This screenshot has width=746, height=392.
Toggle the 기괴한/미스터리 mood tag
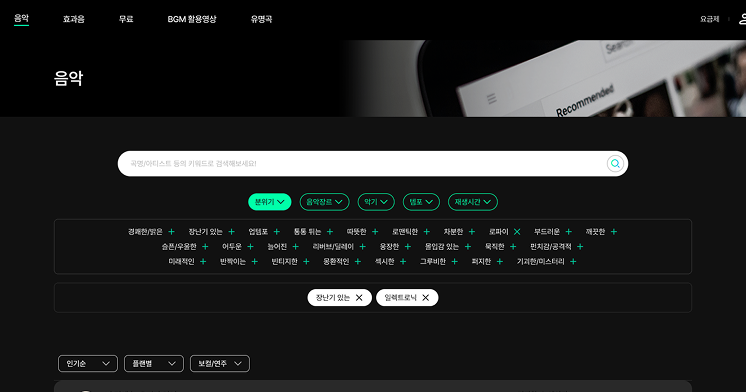(573, 262)
